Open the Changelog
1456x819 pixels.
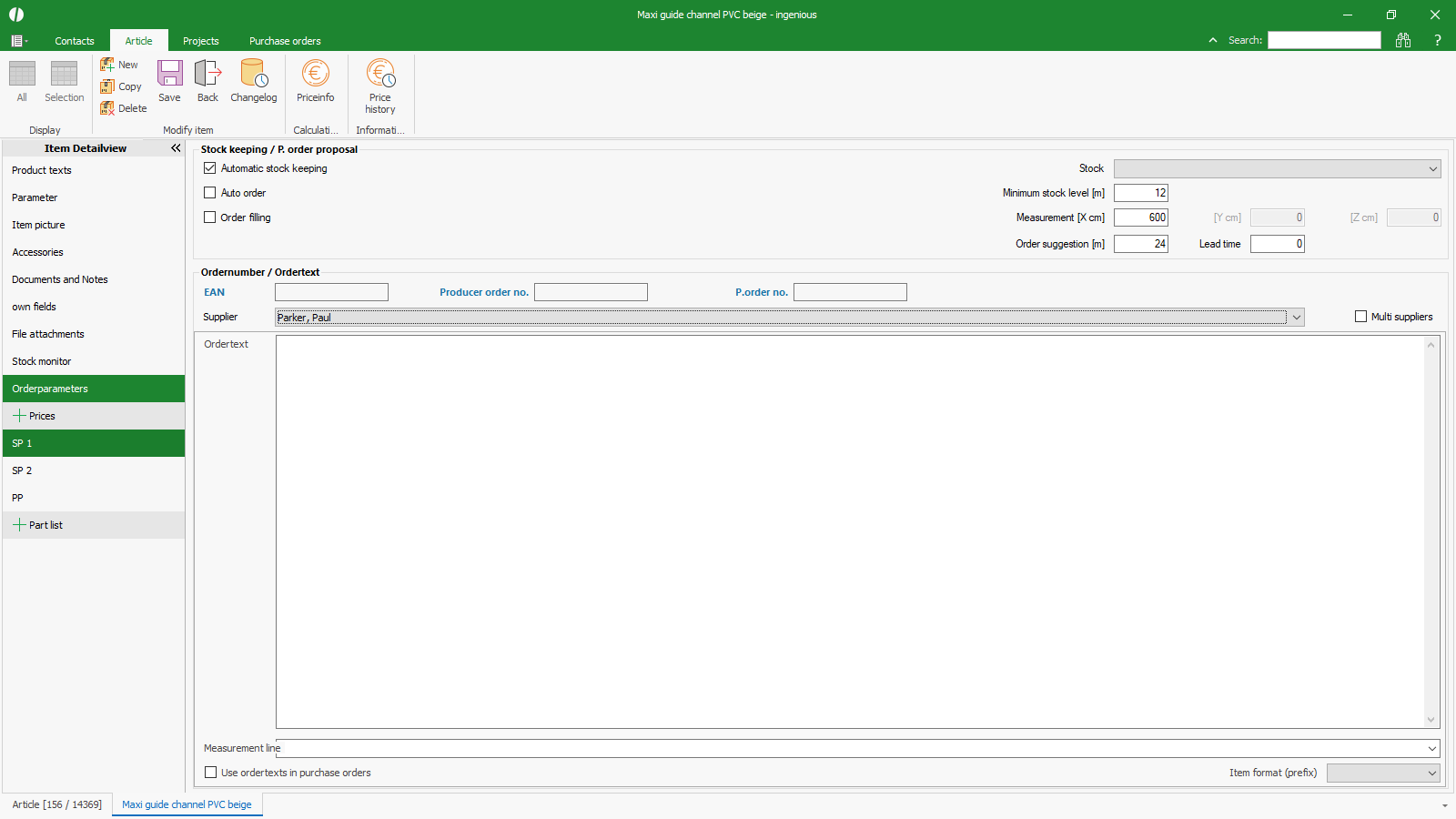253,80
